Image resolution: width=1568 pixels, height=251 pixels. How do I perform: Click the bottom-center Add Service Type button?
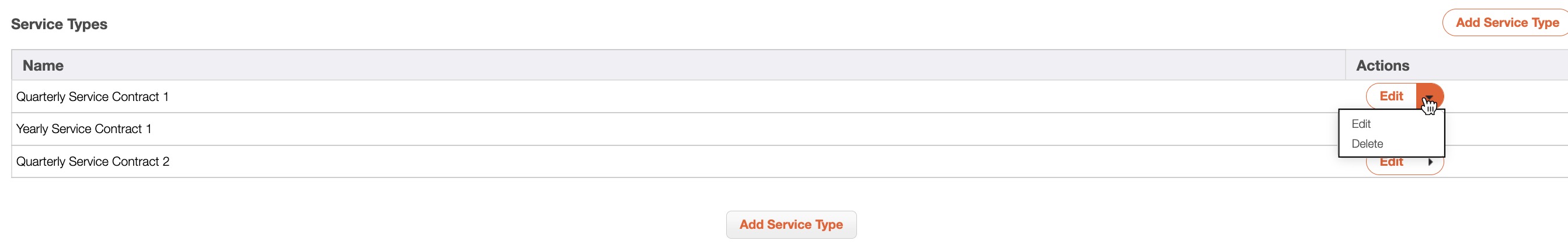(790, 225)
